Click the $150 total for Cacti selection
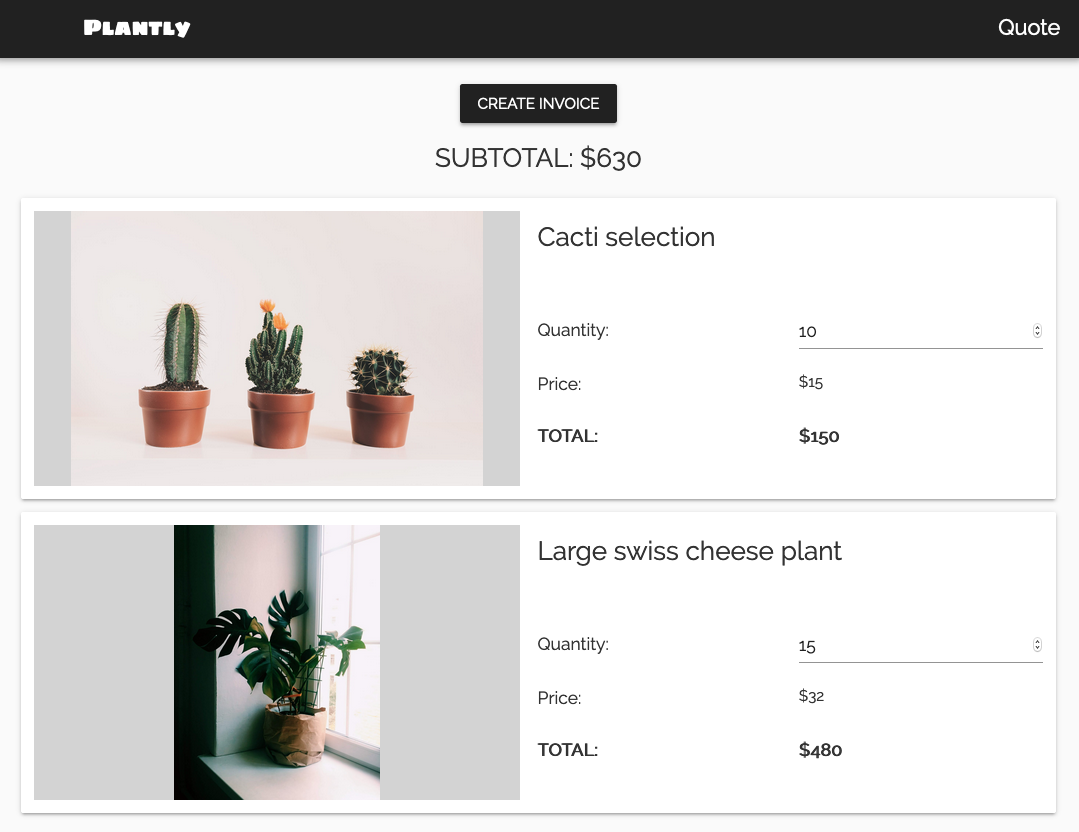 click(x=819, y=436)
